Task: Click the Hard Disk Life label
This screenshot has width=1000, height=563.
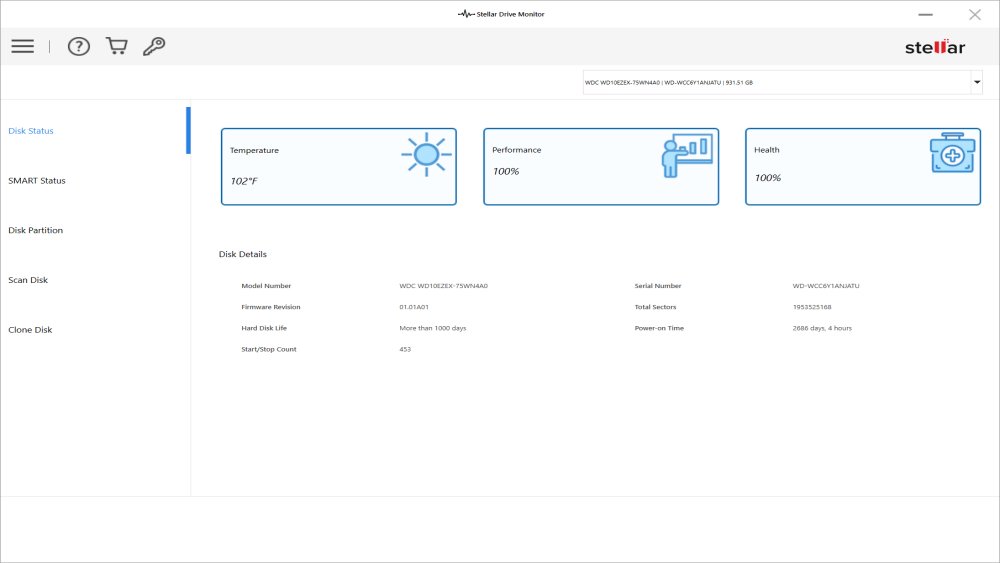Action: [x=264, y=328]
